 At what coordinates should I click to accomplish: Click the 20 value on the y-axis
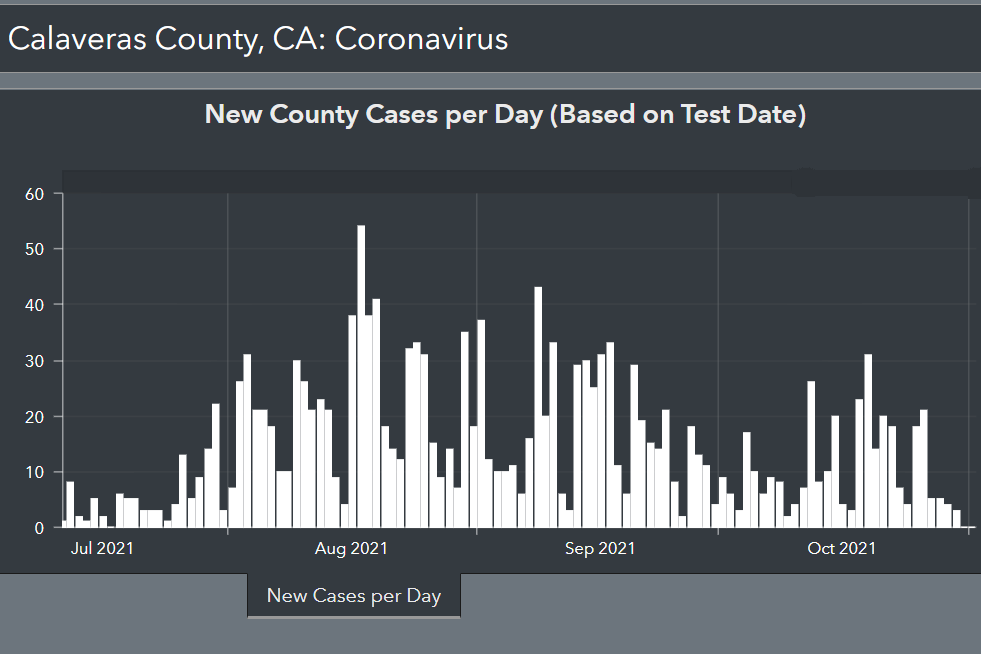pyautogui.click(x=35, y=416)
